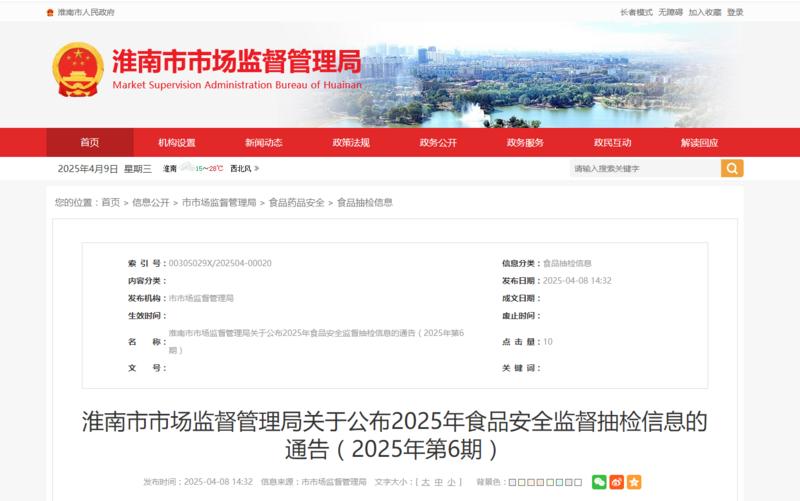
Task: Focus the search keyword input field
Action: coord(645,168)
